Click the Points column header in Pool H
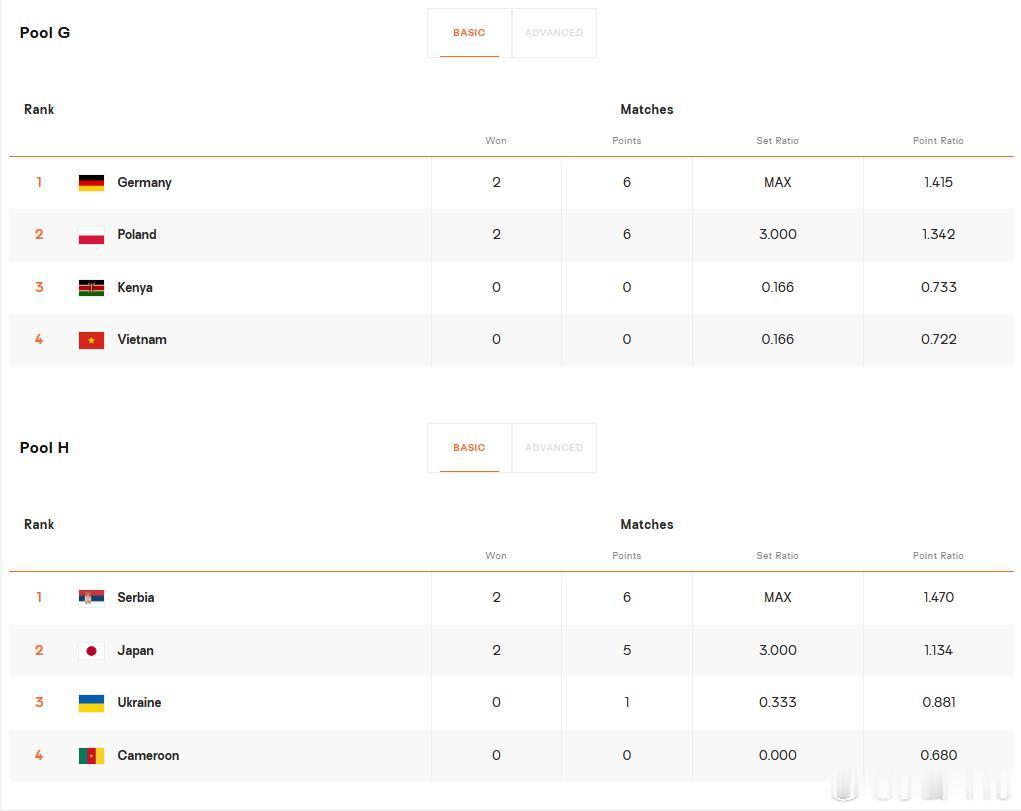Viewport: 1021px width, 811px height. (x=626, y=556)
